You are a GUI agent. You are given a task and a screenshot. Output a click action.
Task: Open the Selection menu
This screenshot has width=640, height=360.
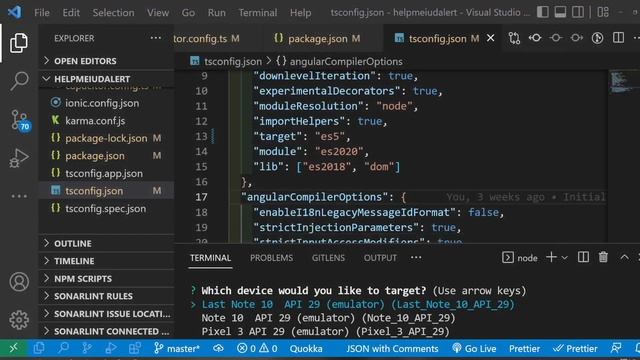tap(113, 13)
